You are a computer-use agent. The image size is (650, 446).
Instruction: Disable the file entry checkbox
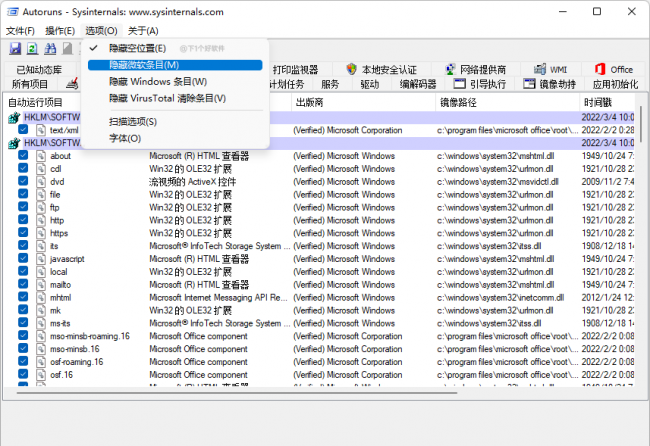(x=23, y=194)
